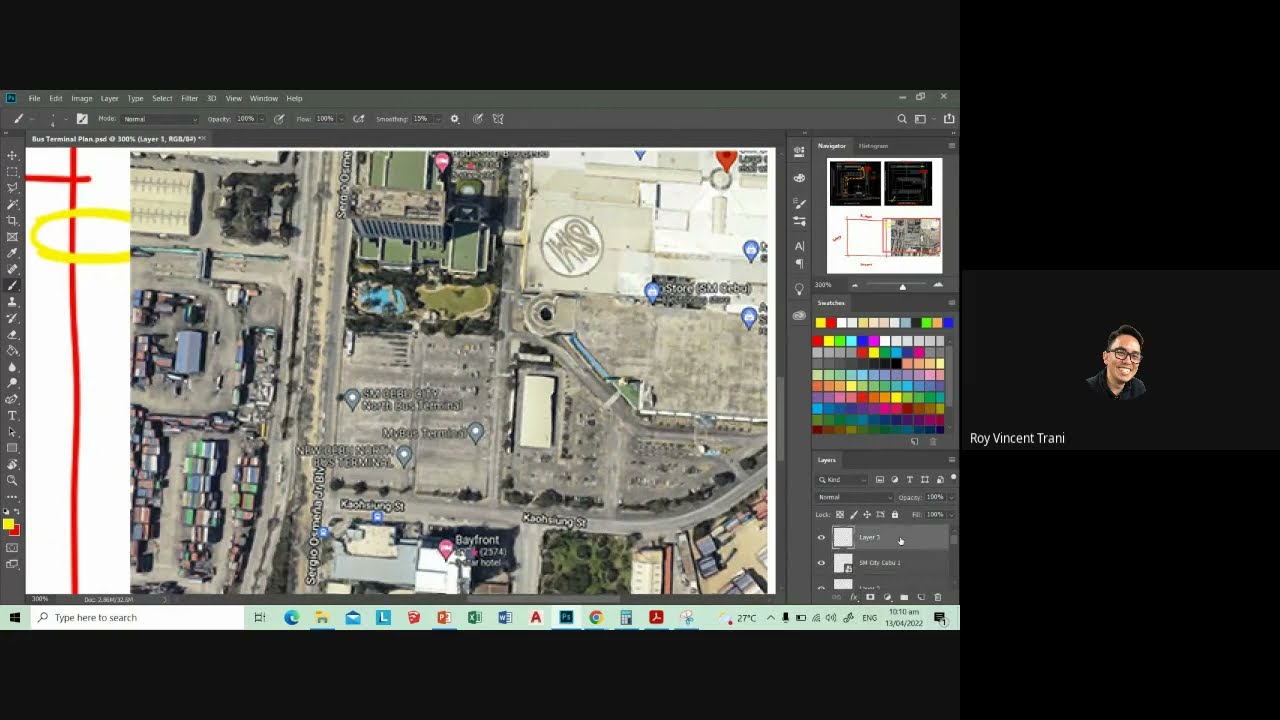Click the Delete layer trash icon

937,597
